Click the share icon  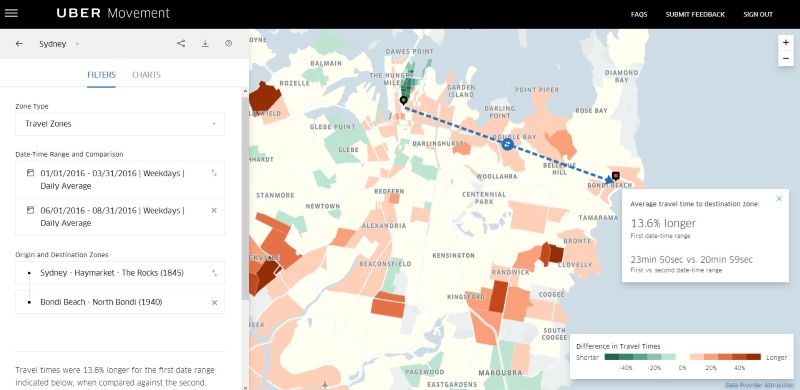(181, 44)
